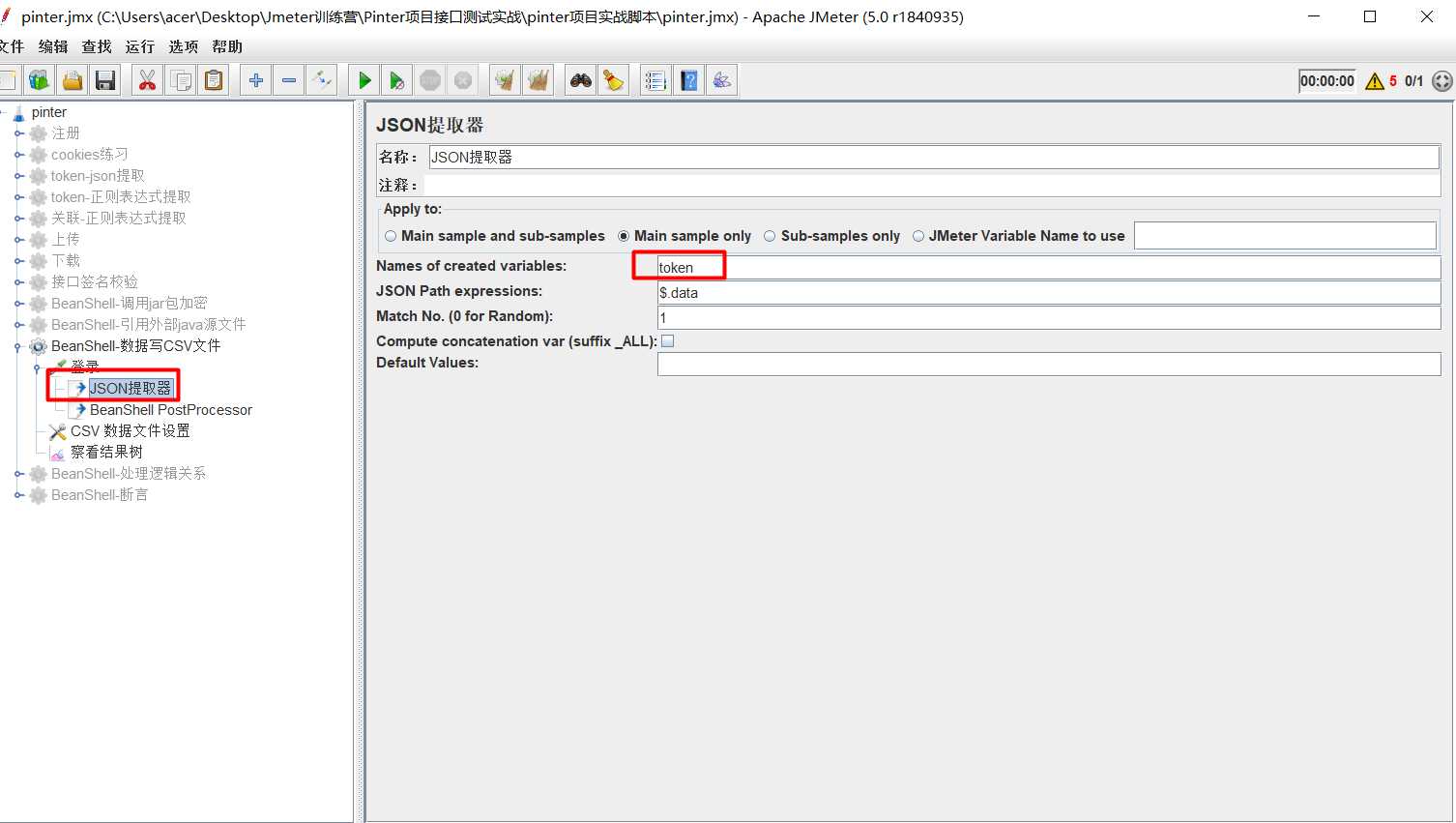
Task: Open the Function Helper list icon
Action: coord(655,80)
